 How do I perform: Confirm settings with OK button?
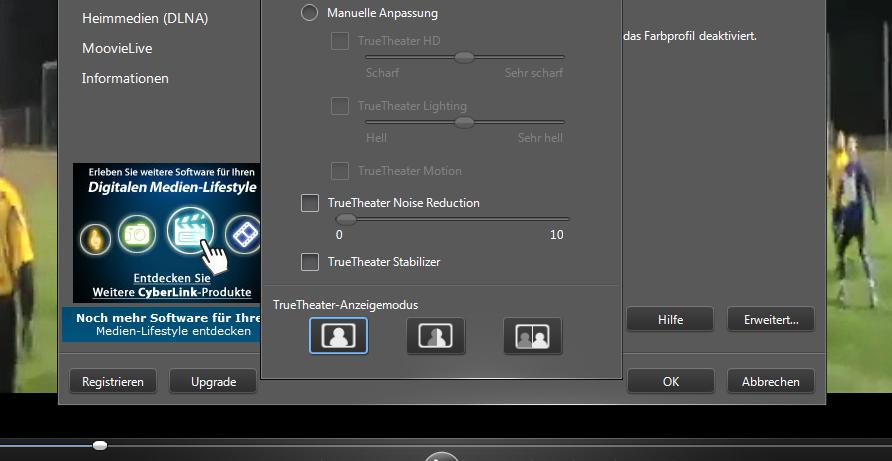pyautogui.click(x=671, y=381)
